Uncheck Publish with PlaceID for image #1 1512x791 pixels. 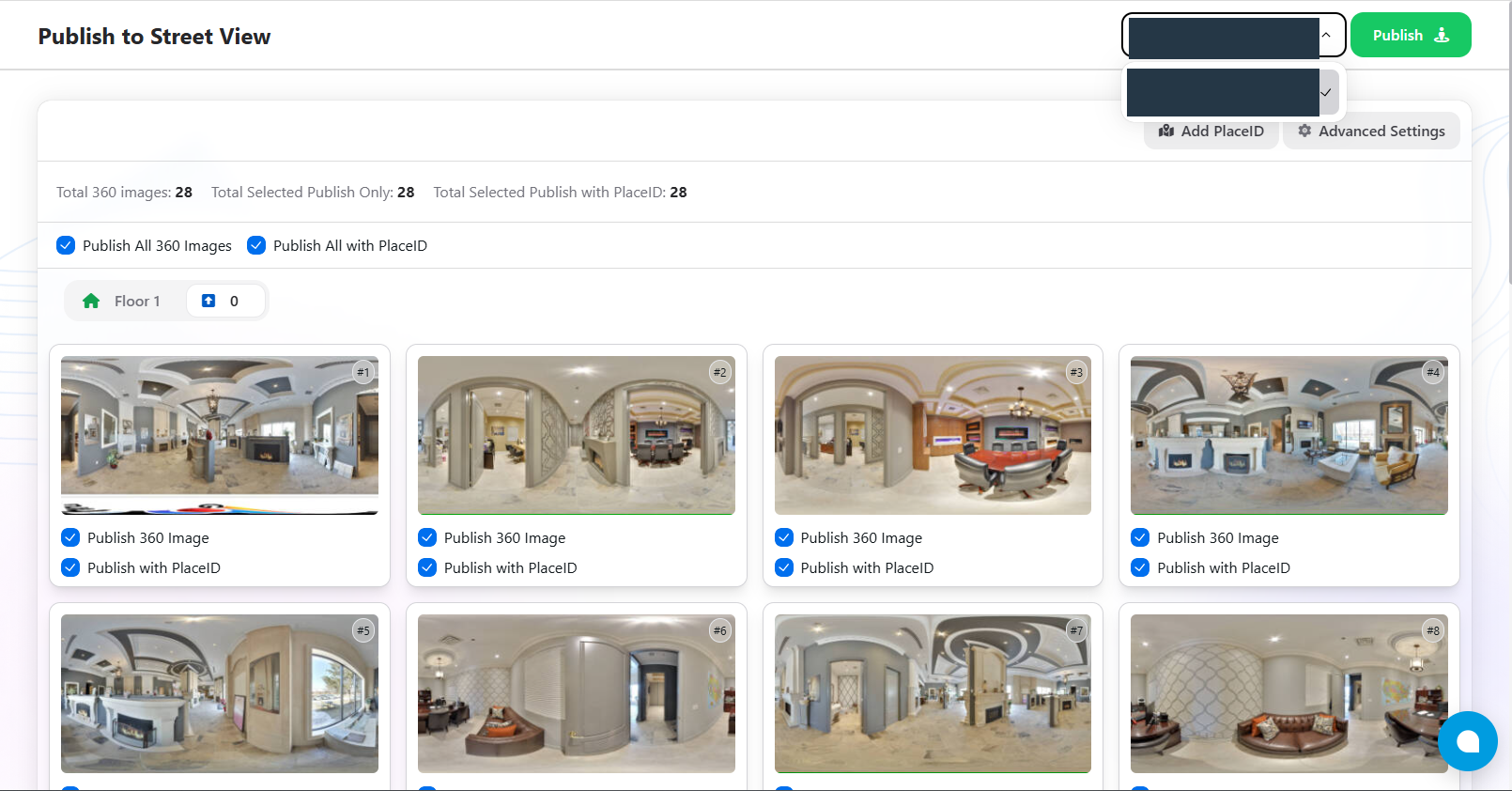(x=70, y=567)
